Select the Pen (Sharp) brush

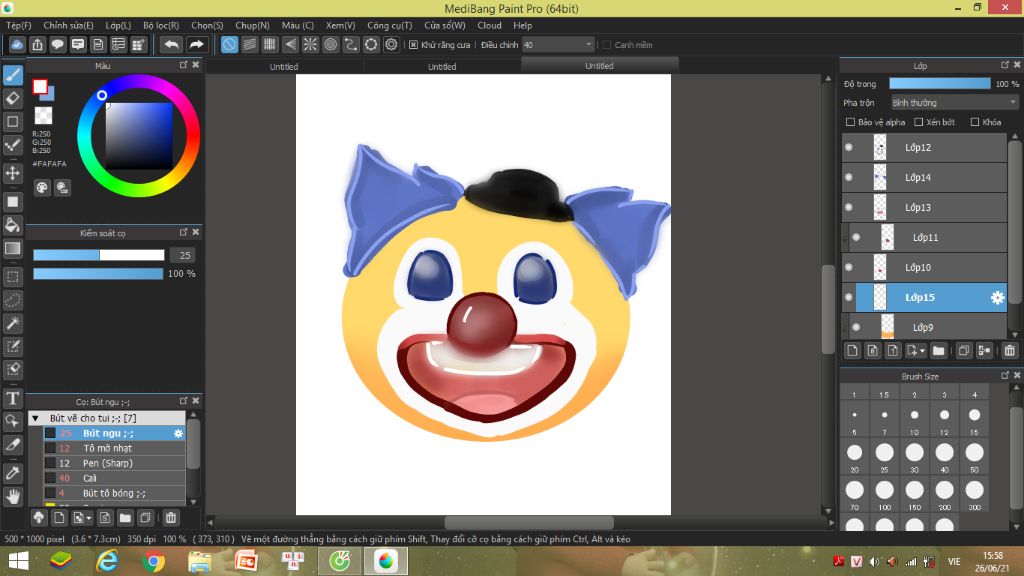(x=108, y=463)
